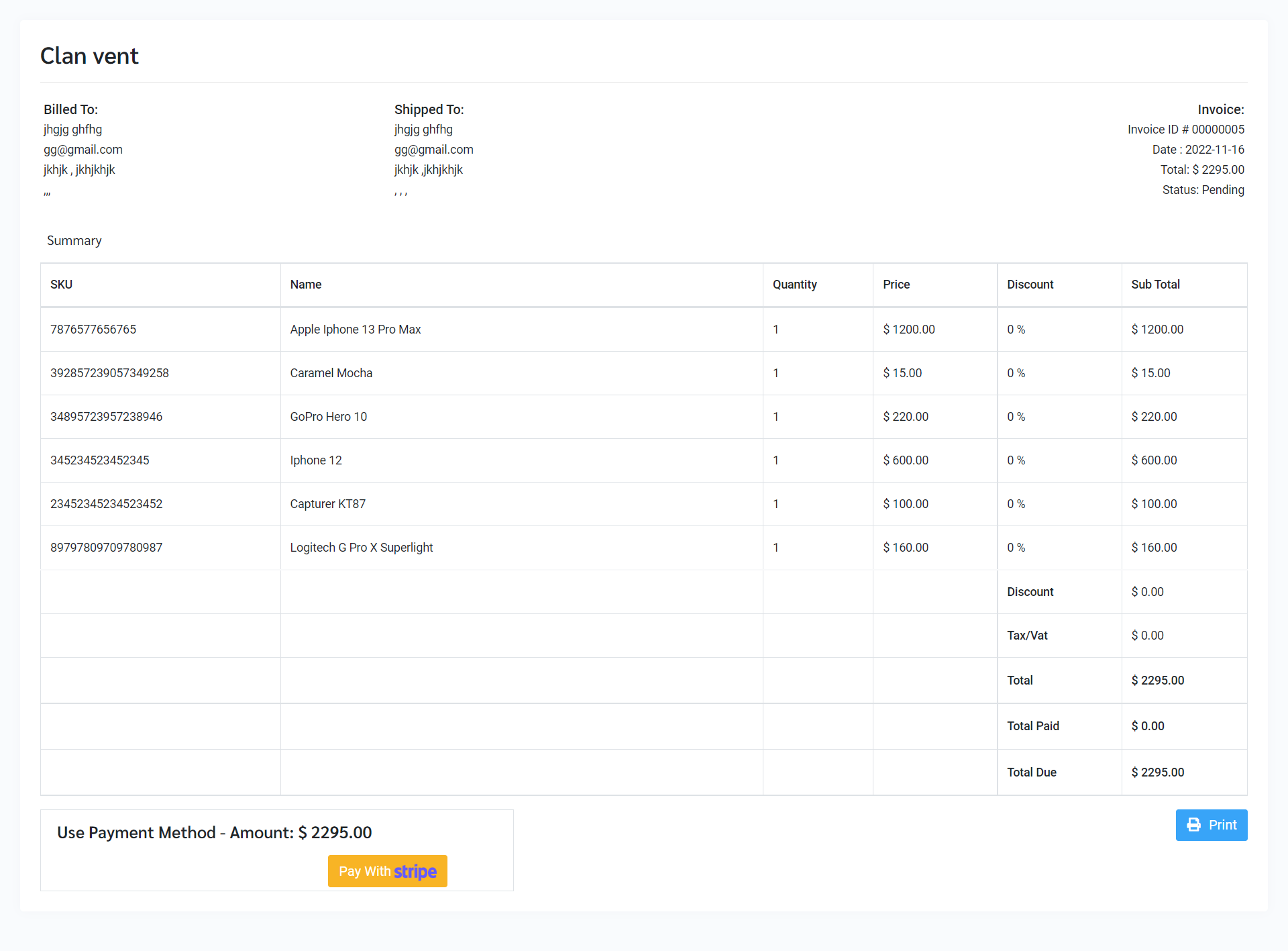
Task: Click SKU 345234523452345 cell
Action: pos(100,460)
